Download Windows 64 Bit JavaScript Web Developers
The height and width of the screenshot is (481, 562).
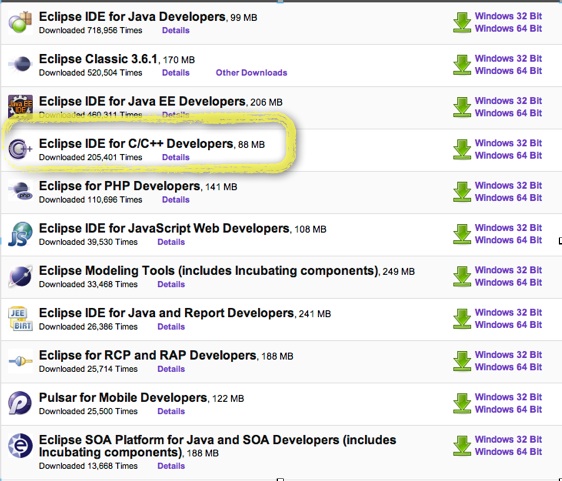tap(508, 240)
